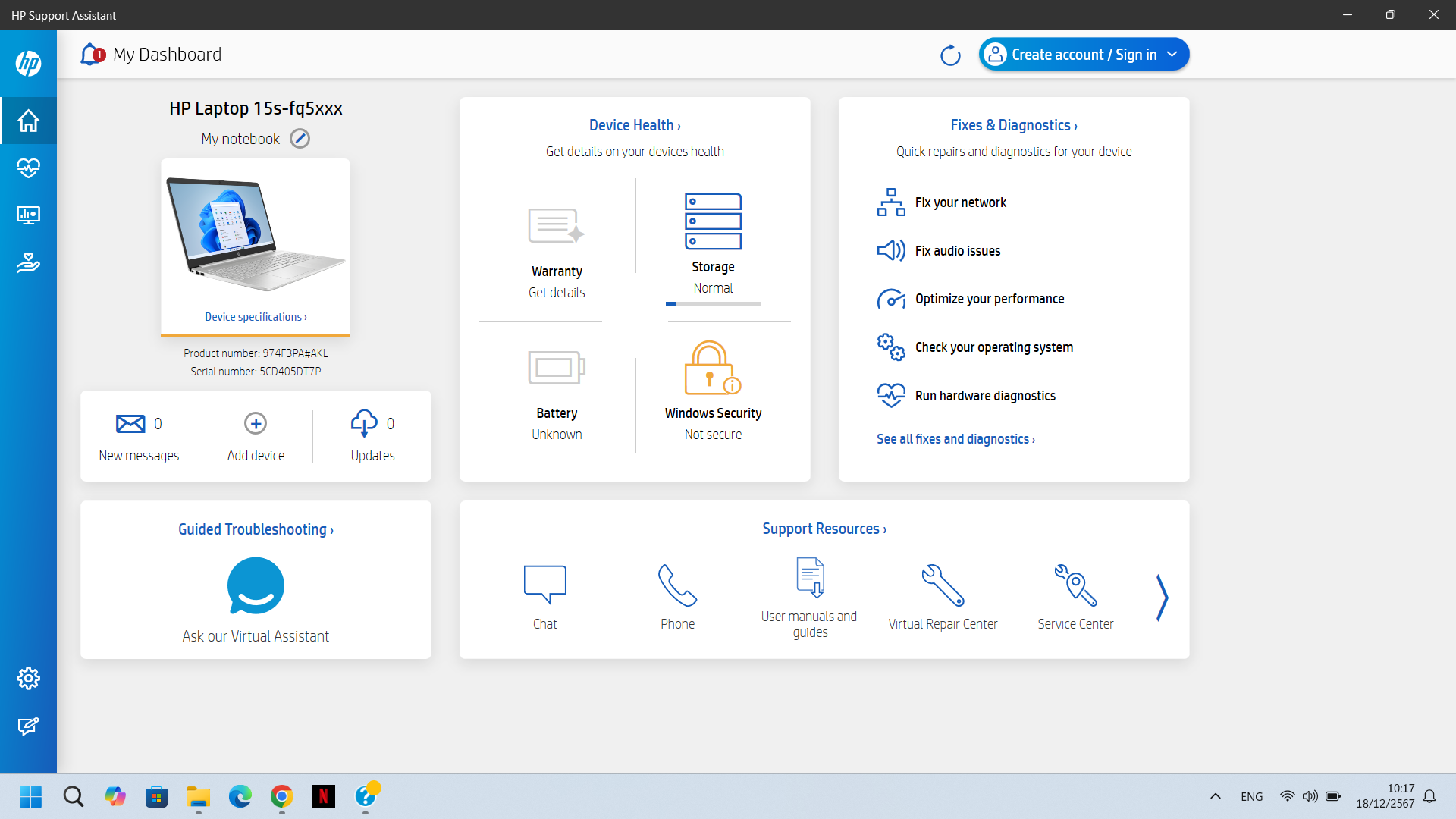Click the Fix audio issues label
This screenshot has height=819, width=1456.
click(x=958, y=251)
